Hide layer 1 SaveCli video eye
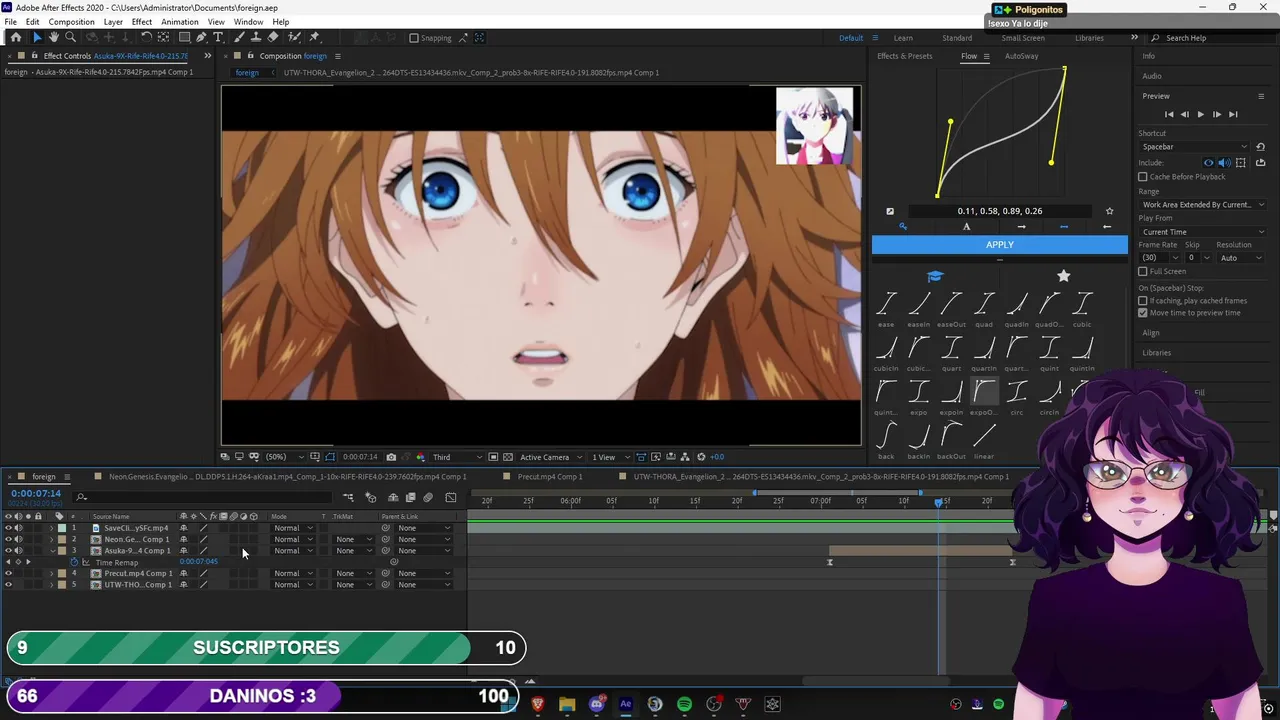 coord(8,528)
